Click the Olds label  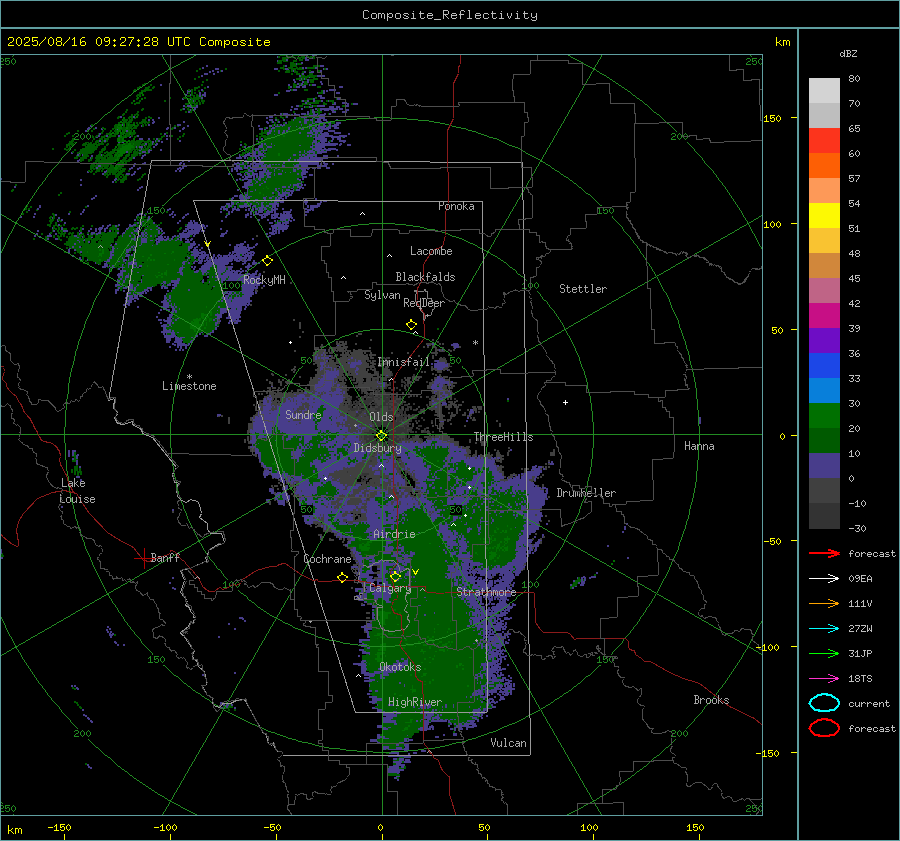pos(381,417)
